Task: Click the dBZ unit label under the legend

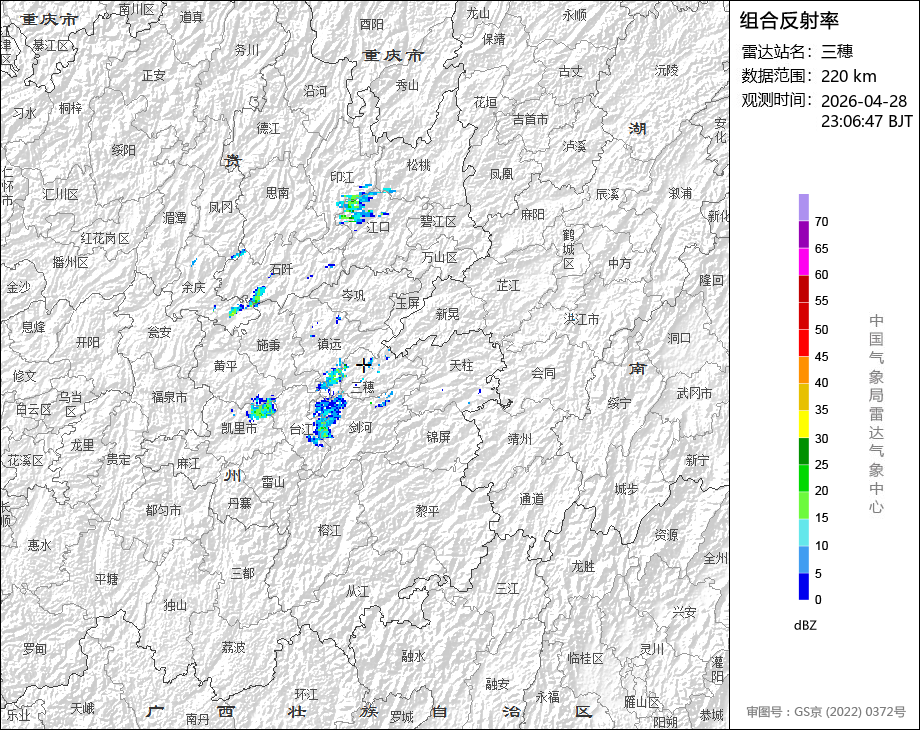Action: (x=805, y=625)
